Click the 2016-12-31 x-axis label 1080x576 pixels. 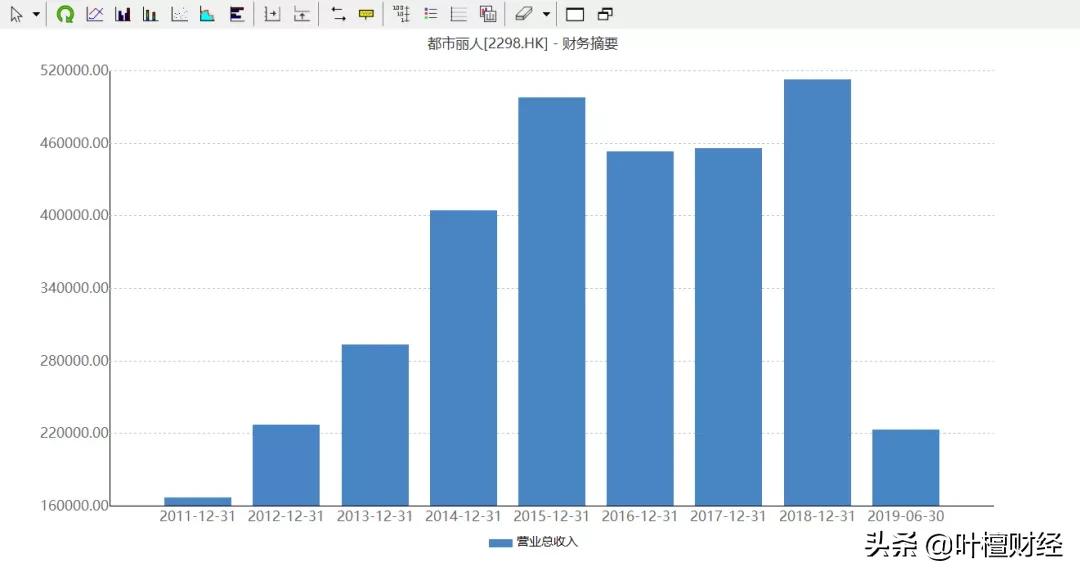(640, 516)
